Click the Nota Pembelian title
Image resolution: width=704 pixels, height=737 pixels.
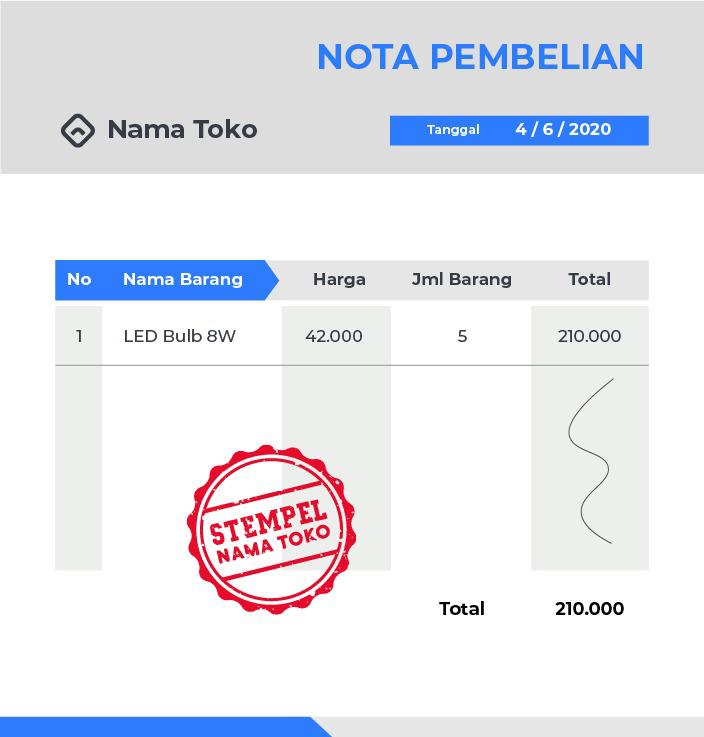tap(480, 57)
